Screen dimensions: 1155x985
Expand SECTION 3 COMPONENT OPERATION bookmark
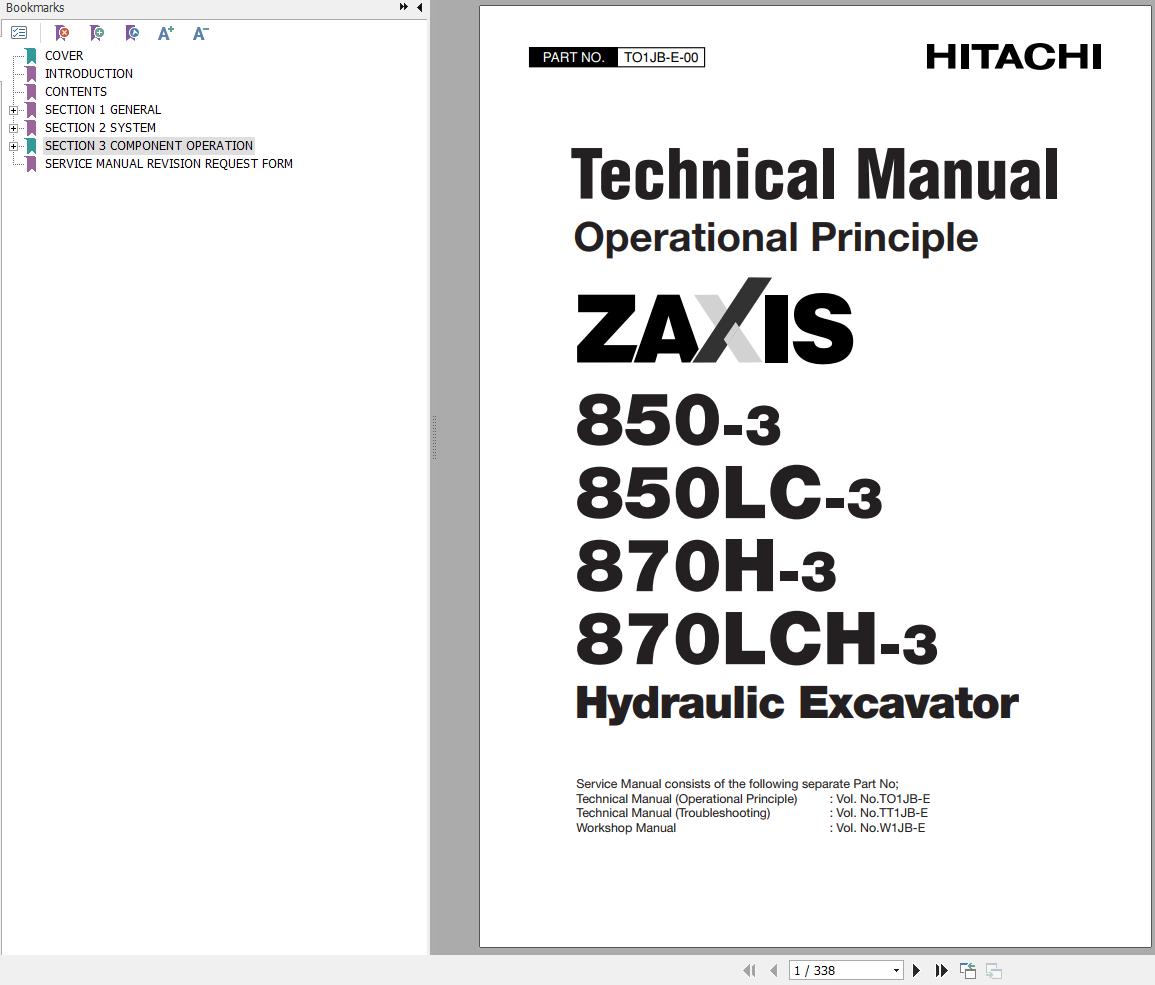[x=13, y=146]
